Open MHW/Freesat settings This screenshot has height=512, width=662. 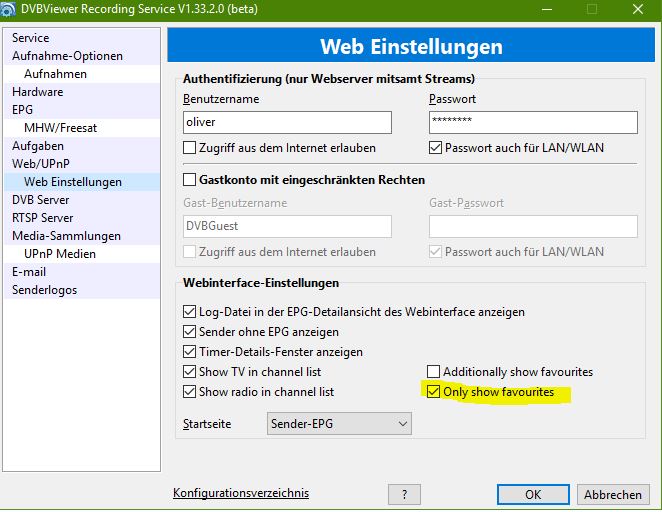point(82,127)
